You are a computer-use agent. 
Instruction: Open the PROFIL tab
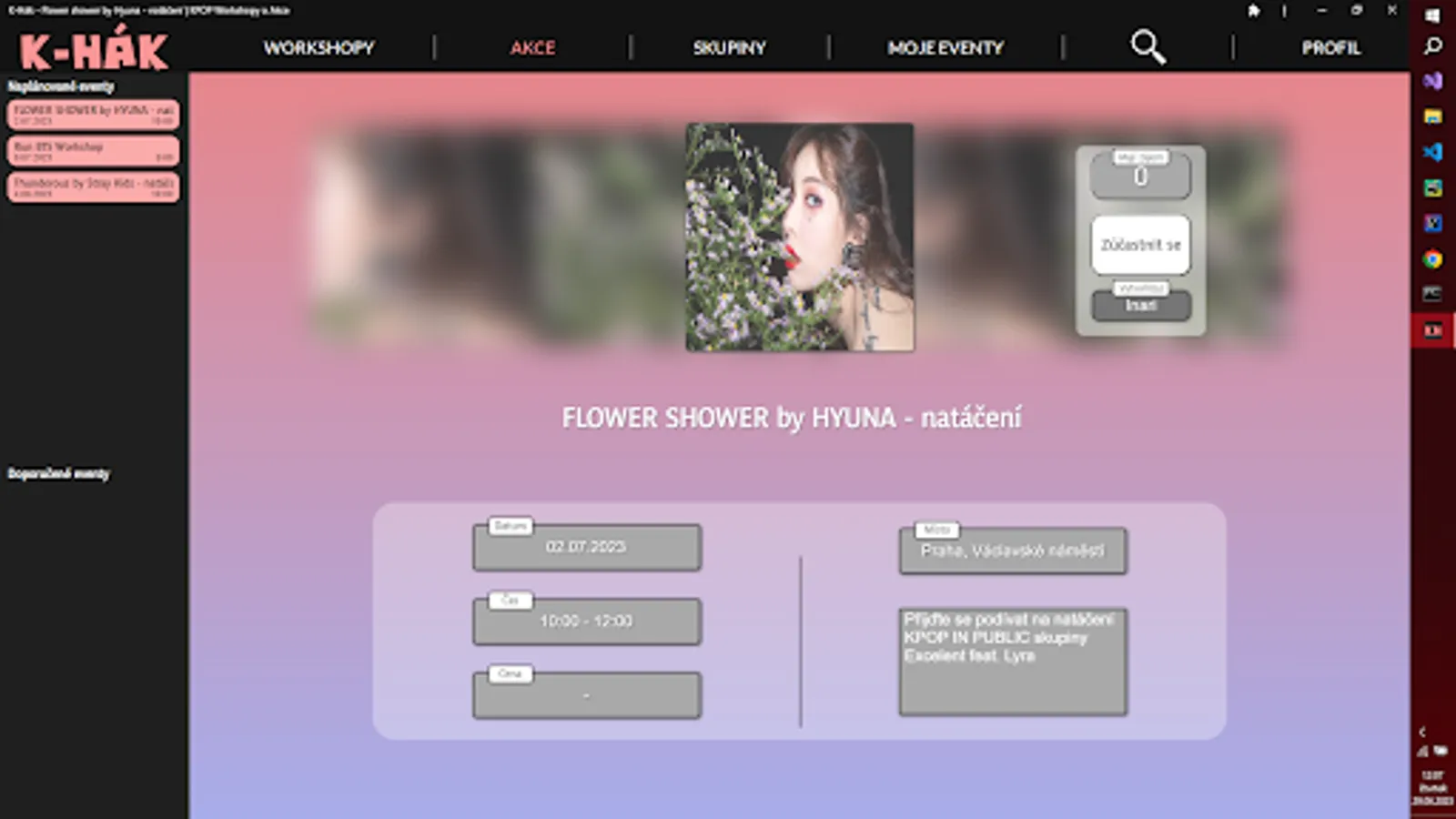coord(1330,47)
